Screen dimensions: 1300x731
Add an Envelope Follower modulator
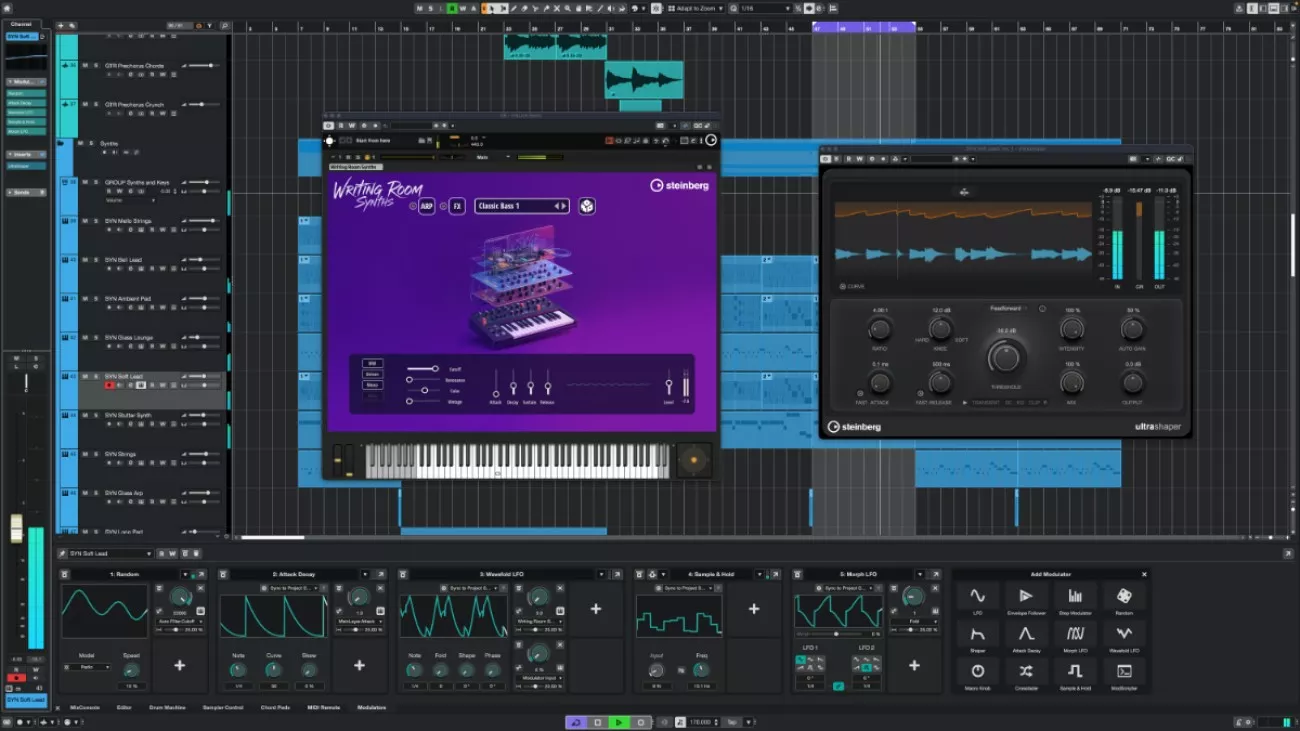coord(1026,597)
